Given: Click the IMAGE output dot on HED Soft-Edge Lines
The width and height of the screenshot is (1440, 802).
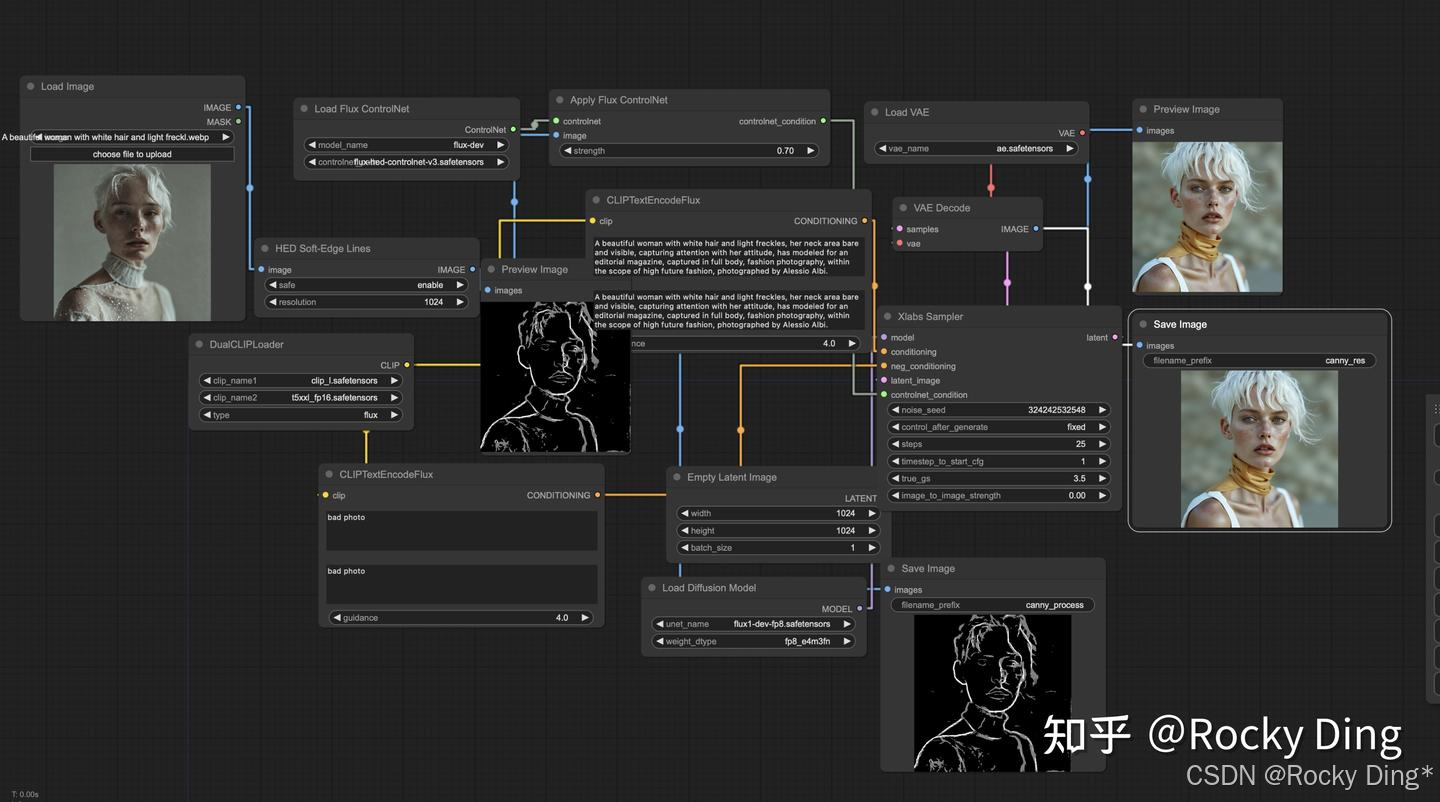Looking at the screenshot, I should point(473,269).
